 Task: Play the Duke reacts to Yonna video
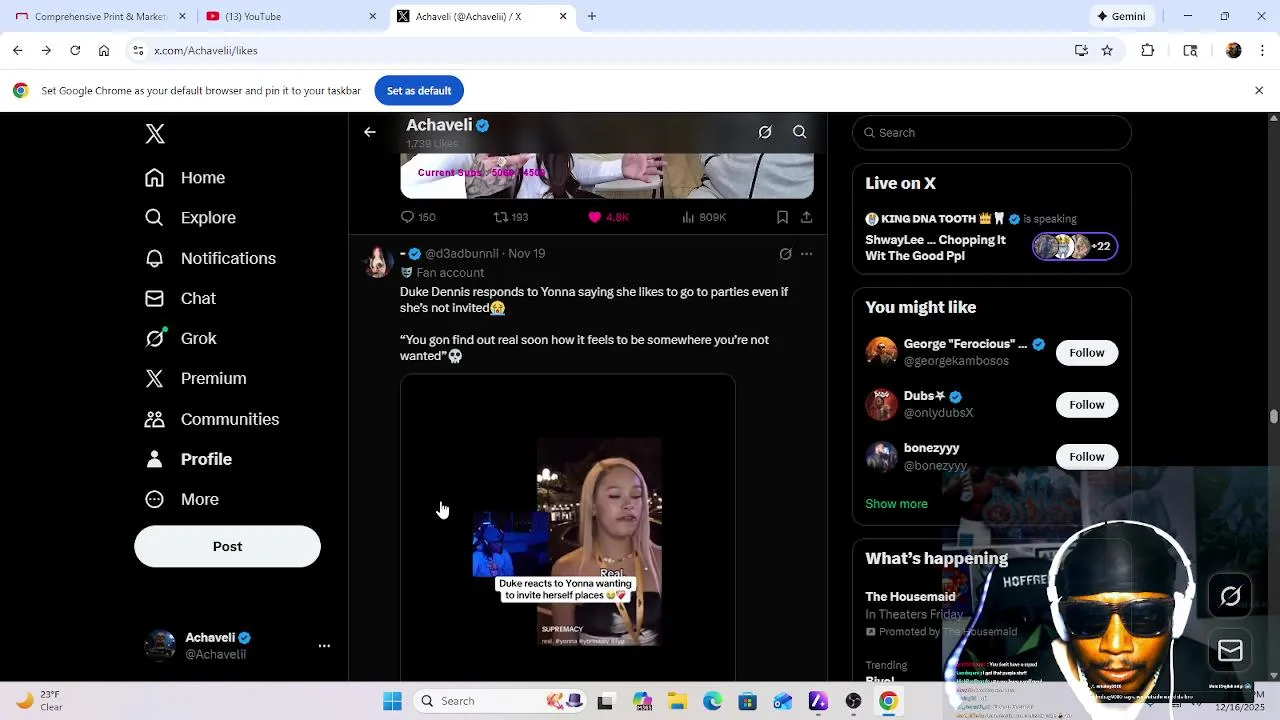tap(568, 528)
